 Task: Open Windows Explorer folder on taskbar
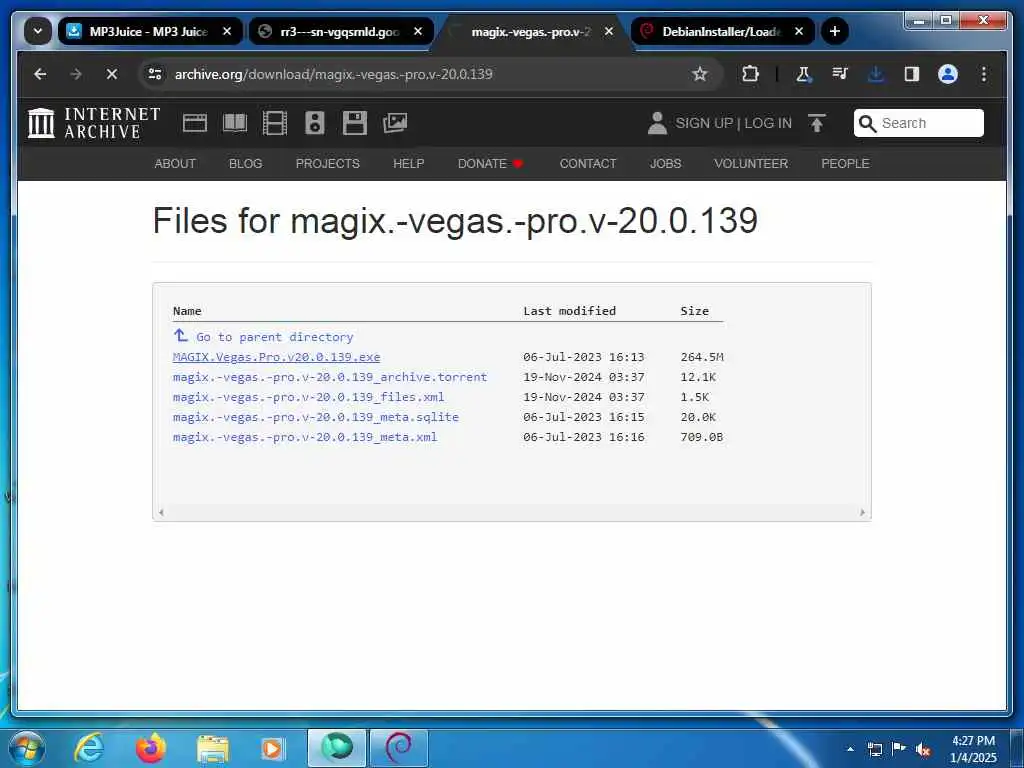pyautogui.click(x=212, y=748)
